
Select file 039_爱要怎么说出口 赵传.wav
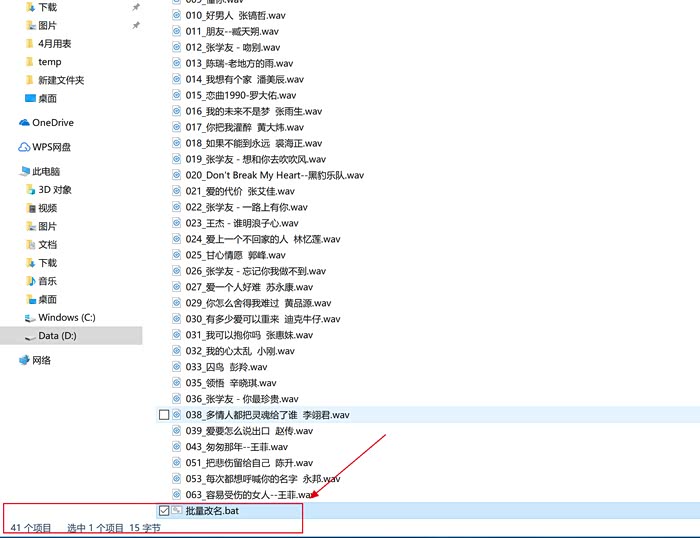click(249, 431)
